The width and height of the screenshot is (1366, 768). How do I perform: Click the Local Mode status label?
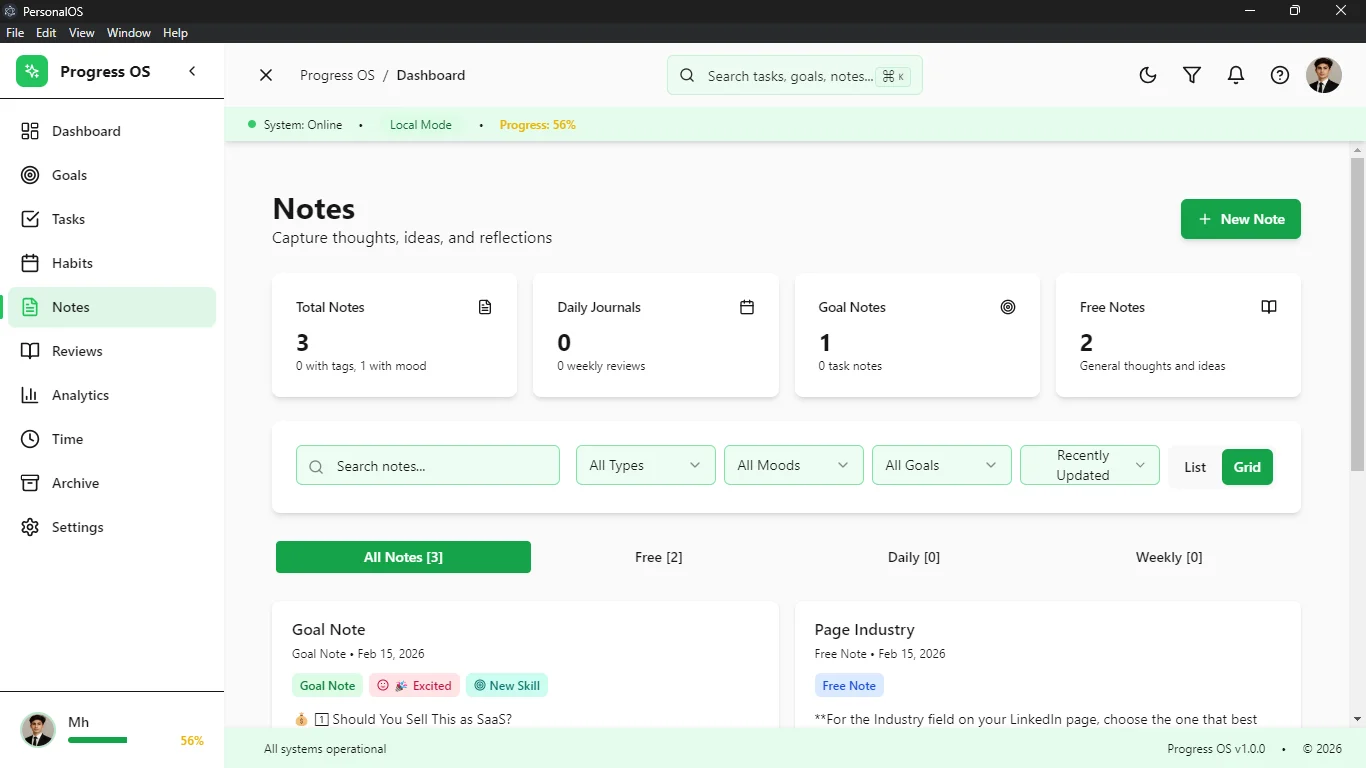[421, 125]
